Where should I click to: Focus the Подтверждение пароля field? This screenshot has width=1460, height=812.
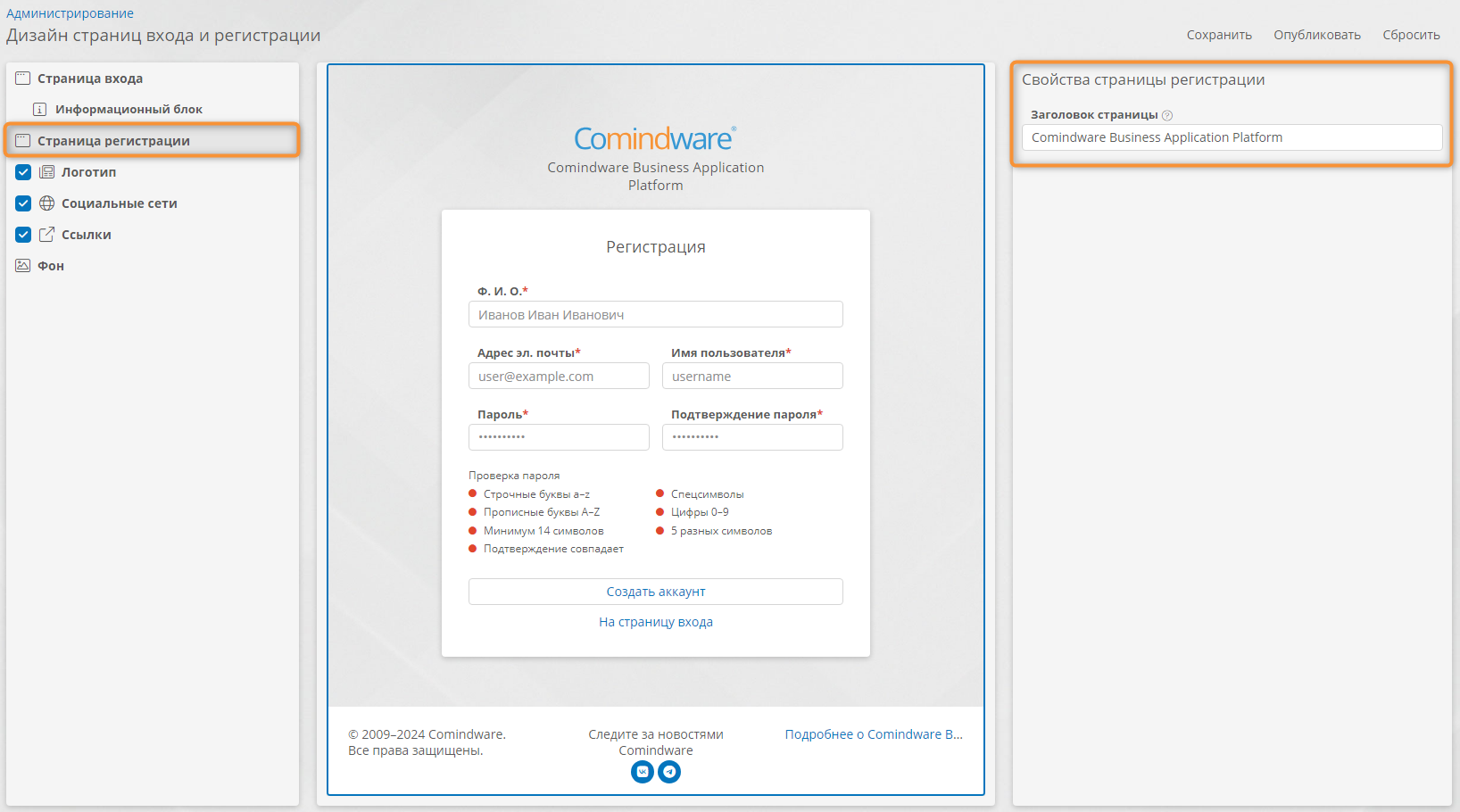coord(752,437)
